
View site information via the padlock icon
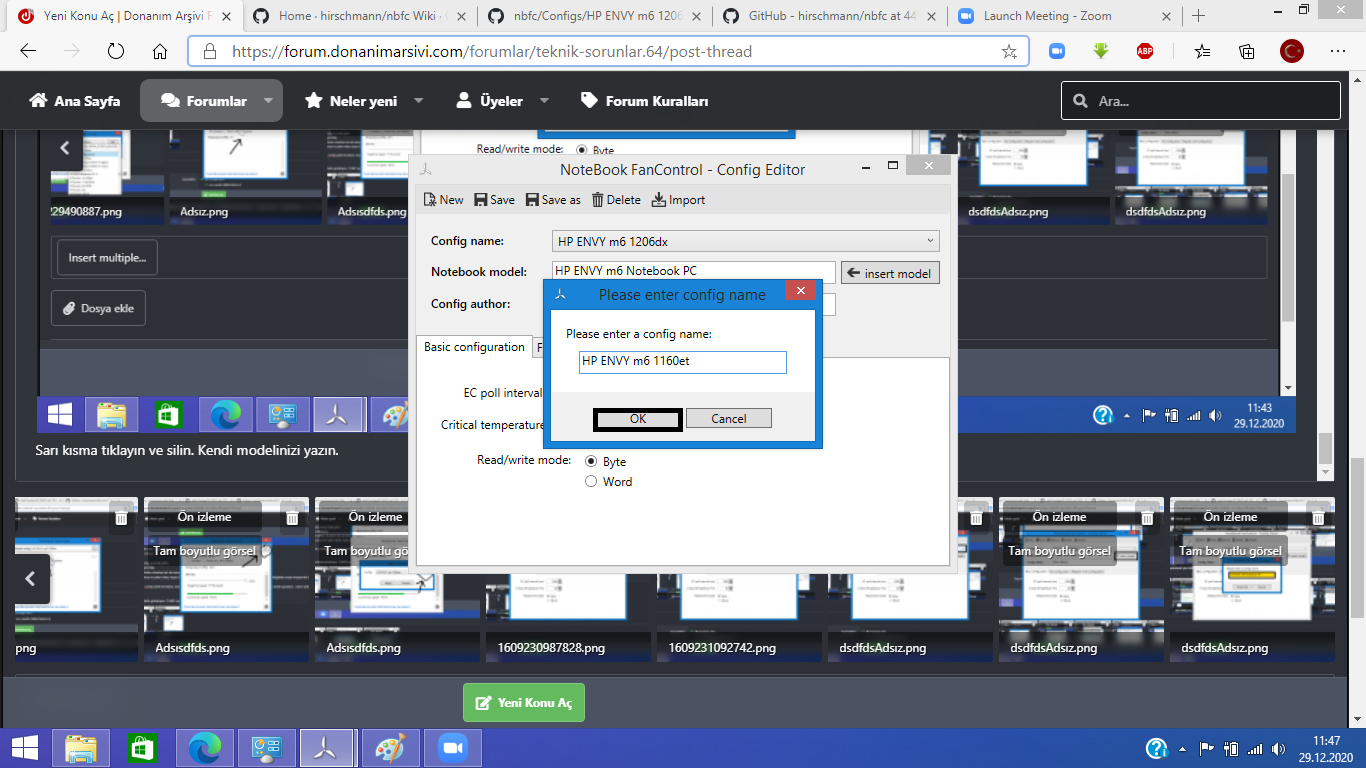(209, 52)
